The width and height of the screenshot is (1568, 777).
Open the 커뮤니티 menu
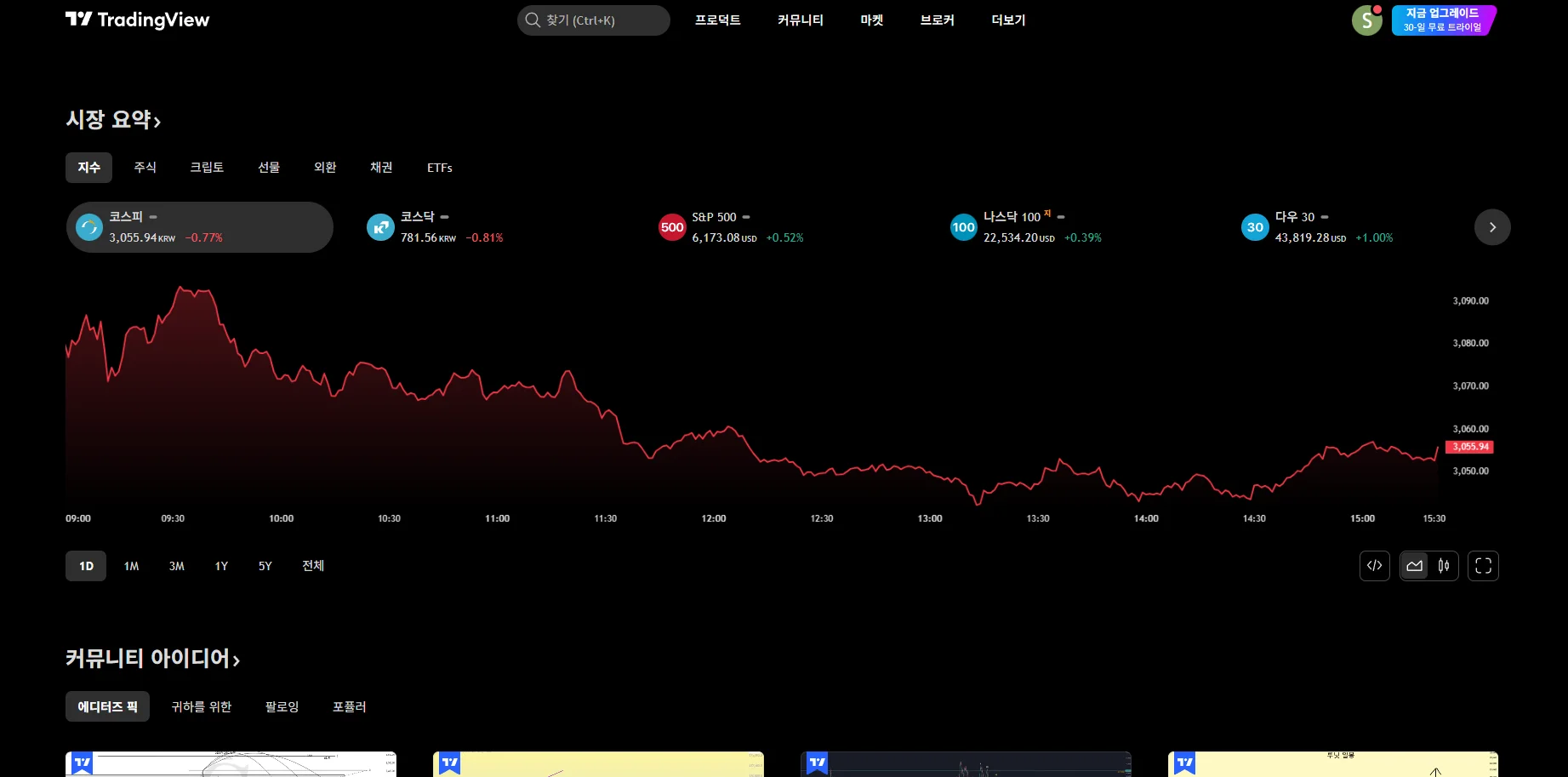click(x=801, y=20)
